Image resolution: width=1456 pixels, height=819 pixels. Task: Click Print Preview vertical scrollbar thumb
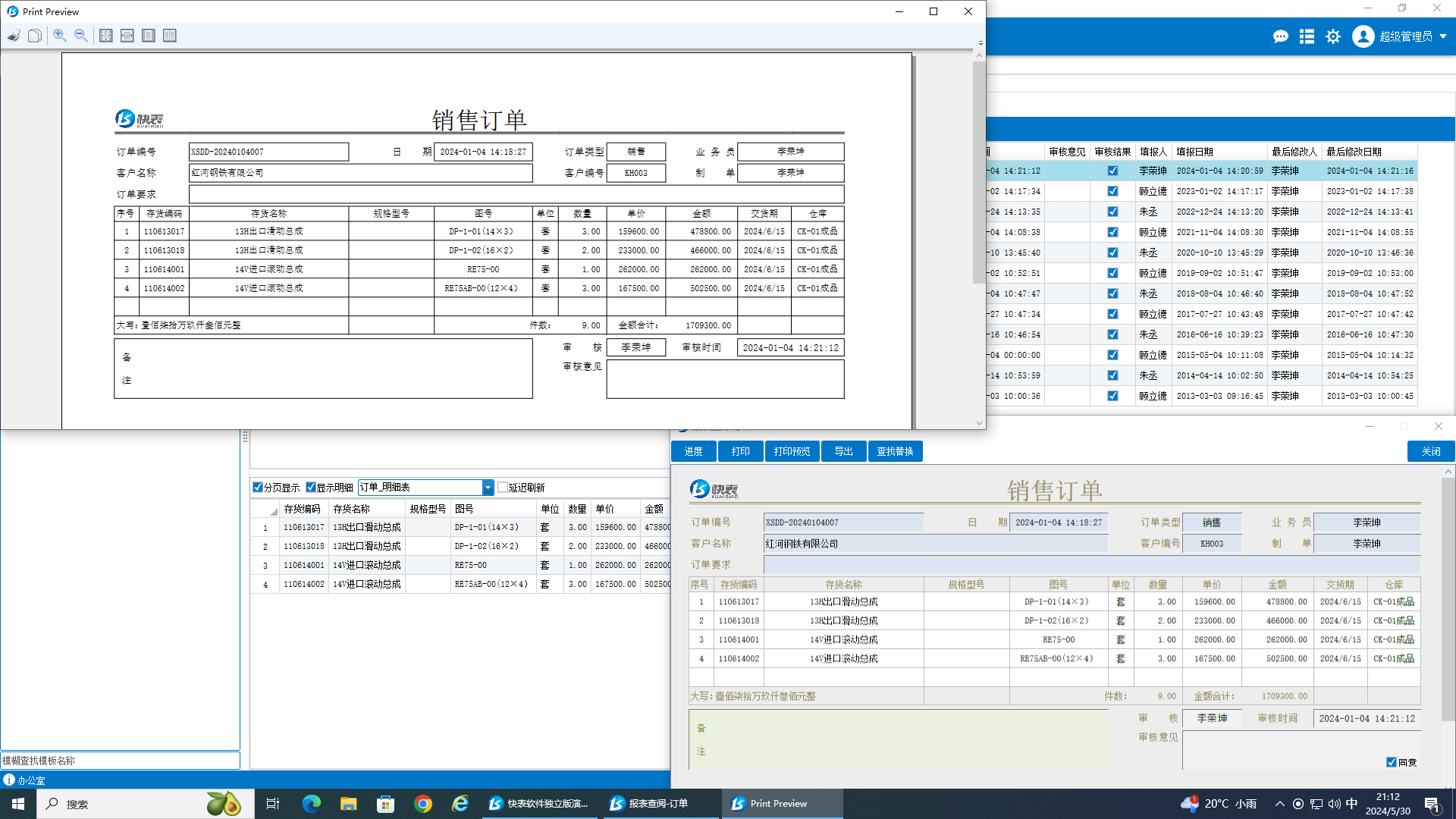[x=979, y=172]
